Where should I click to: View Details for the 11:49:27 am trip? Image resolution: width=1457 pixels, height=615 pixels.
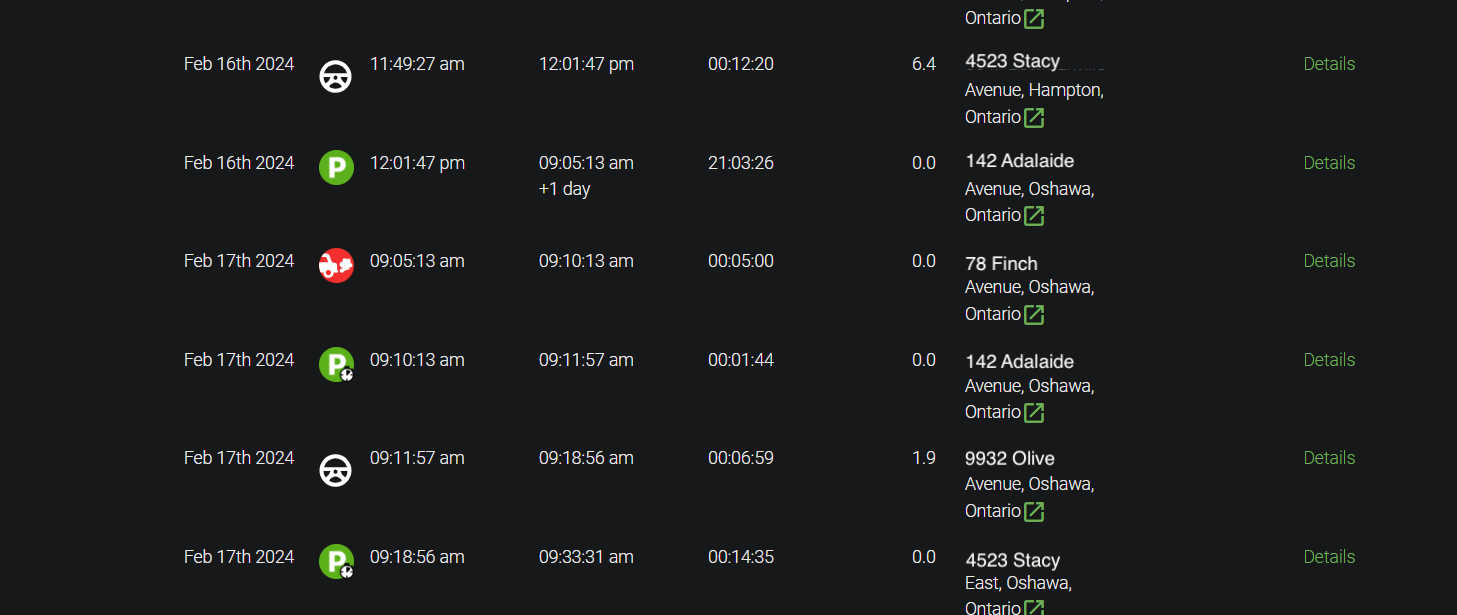[1329, 64]
